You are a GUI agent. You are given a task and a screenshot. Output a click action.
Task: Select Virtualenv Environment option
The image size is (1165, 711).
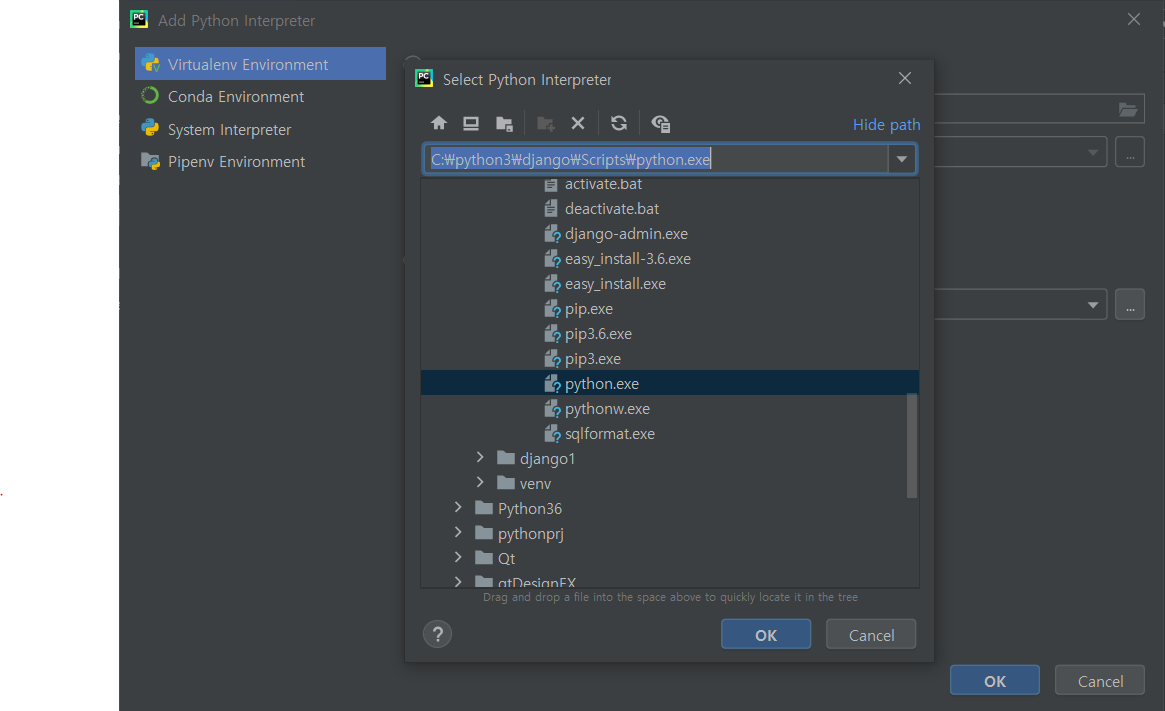click(260, 64)
